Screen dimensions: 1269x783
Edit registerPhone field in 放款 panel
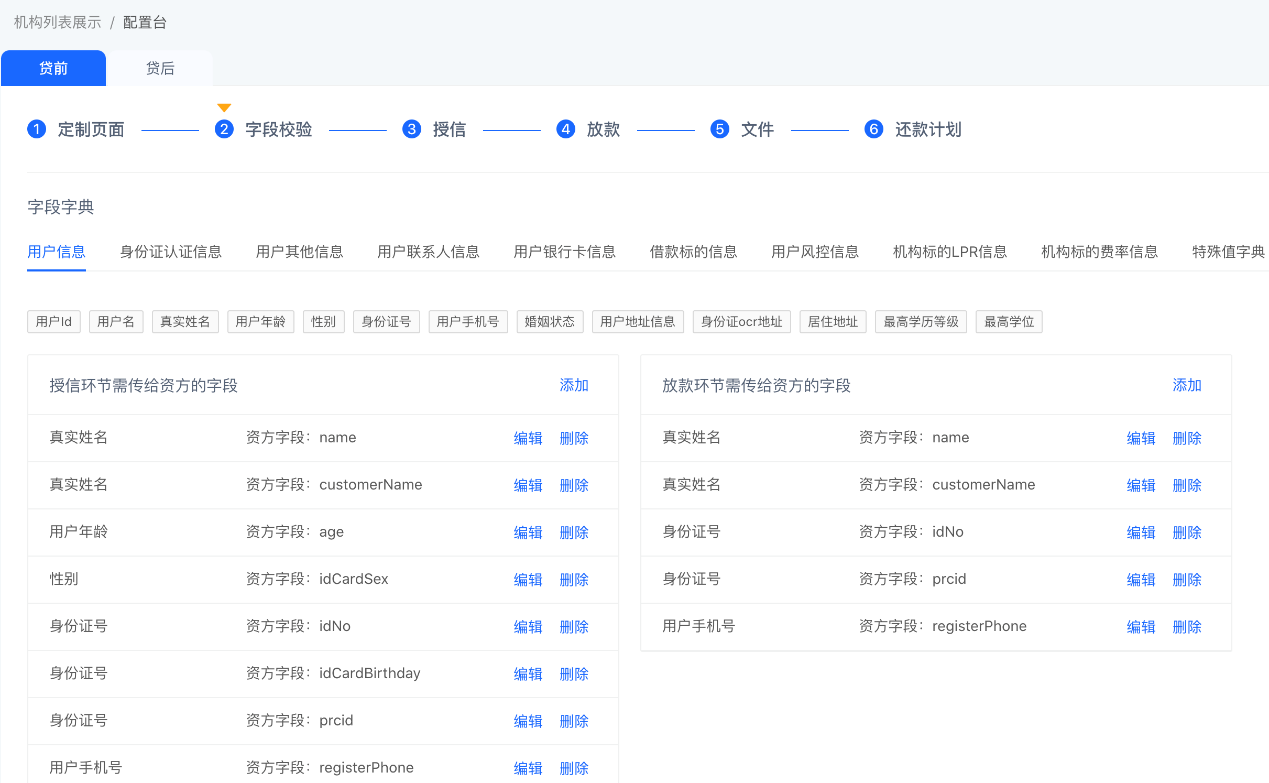tap(1140, 626)
